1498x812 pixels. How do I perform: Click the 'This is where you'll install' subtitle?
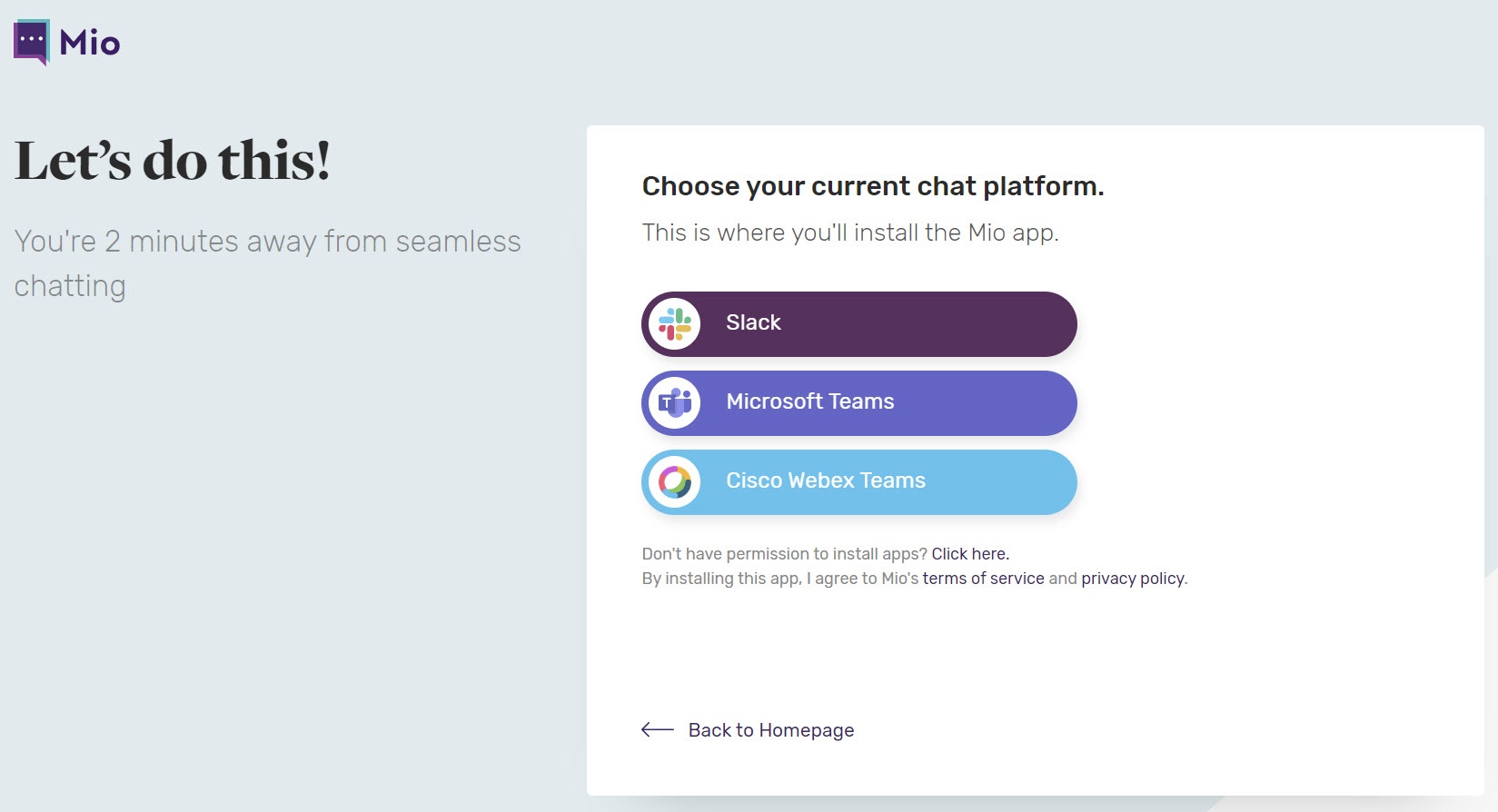pyautogui.click(x=850, y=233)
